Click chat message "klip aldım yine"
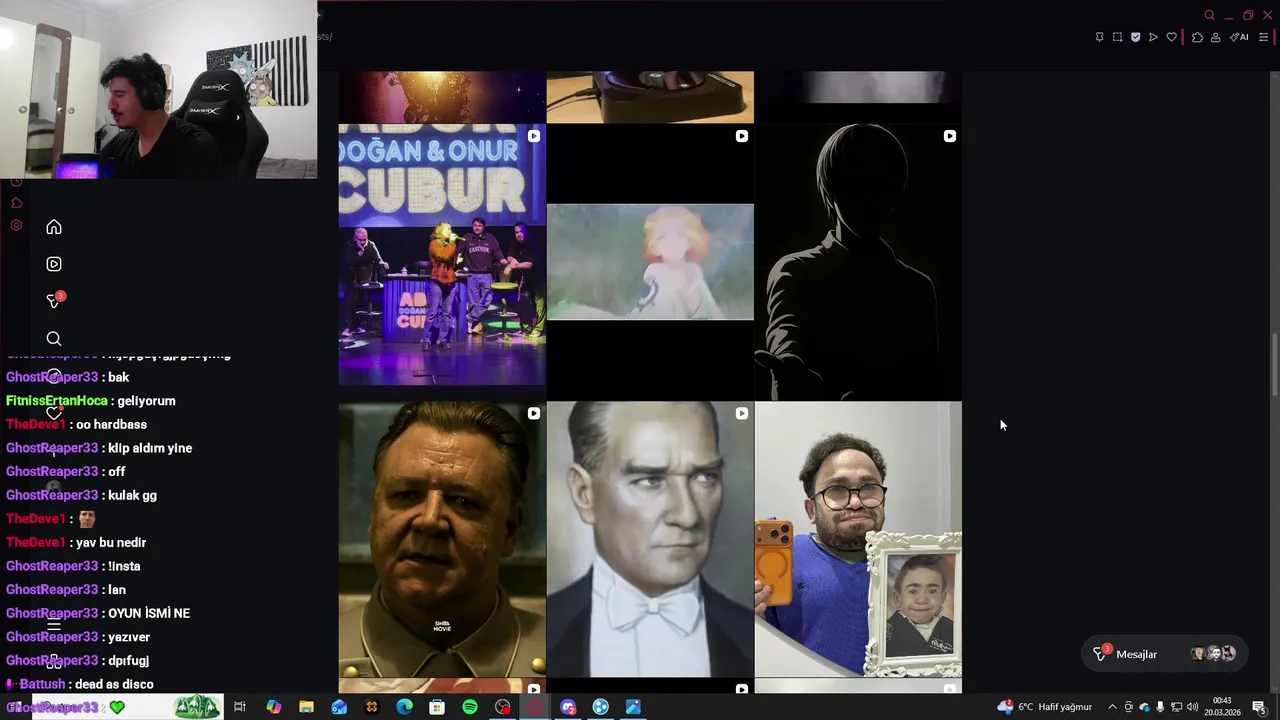The height and width of the screenshot is (720, 1280). tap(150, 448)
